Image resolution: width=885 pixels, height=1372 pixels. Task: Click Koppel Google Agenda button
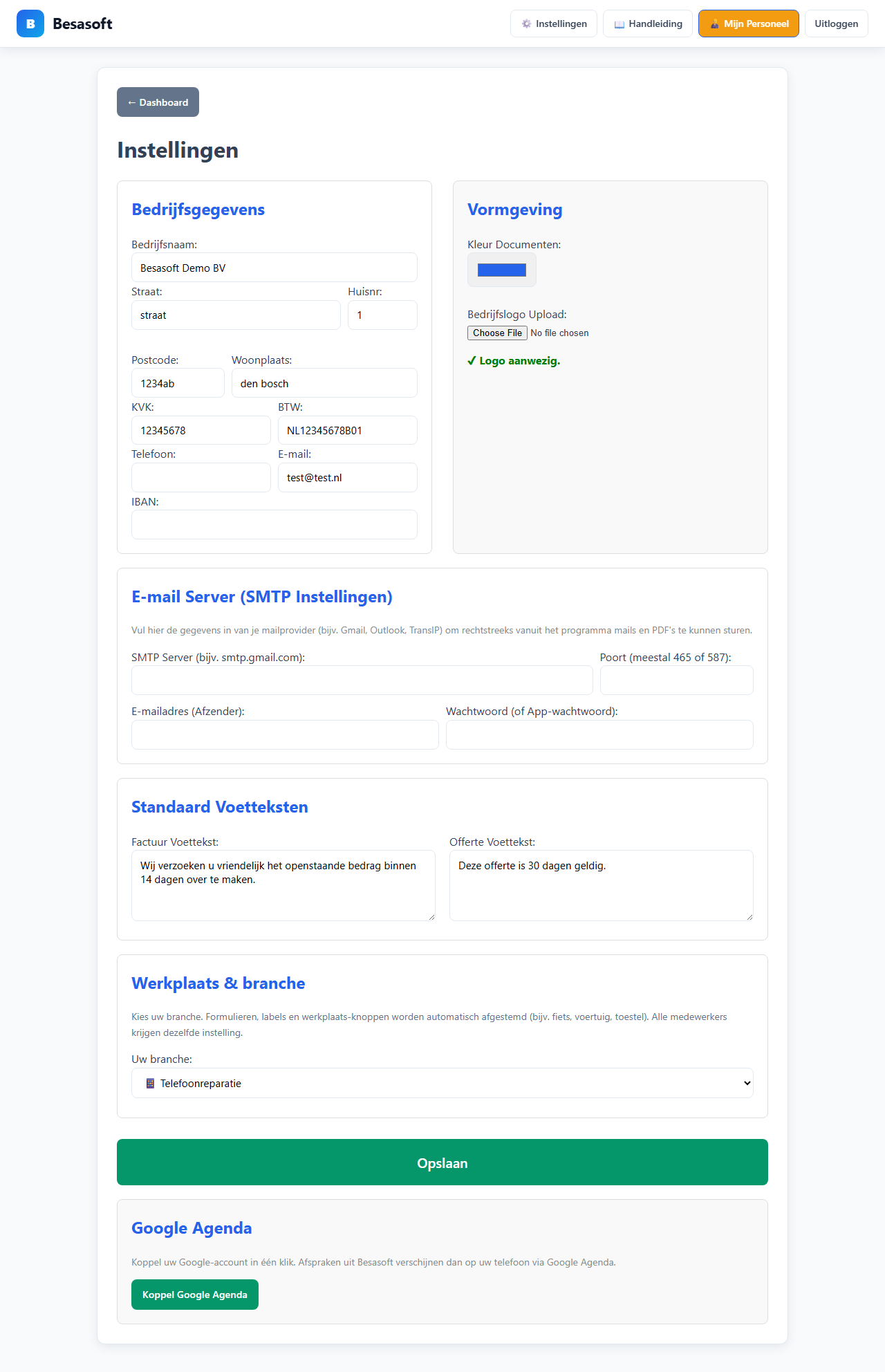195,1295
